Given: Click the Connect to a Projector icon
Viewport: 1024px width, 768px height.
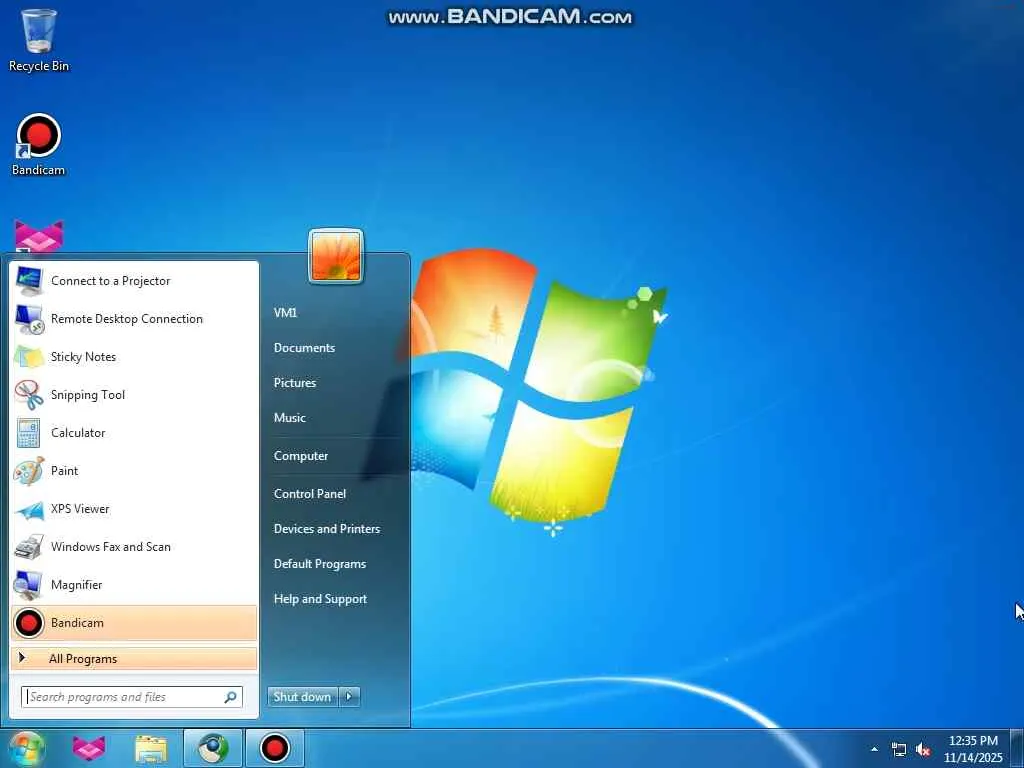Looking at the screenshot, I should click(29, 281).
